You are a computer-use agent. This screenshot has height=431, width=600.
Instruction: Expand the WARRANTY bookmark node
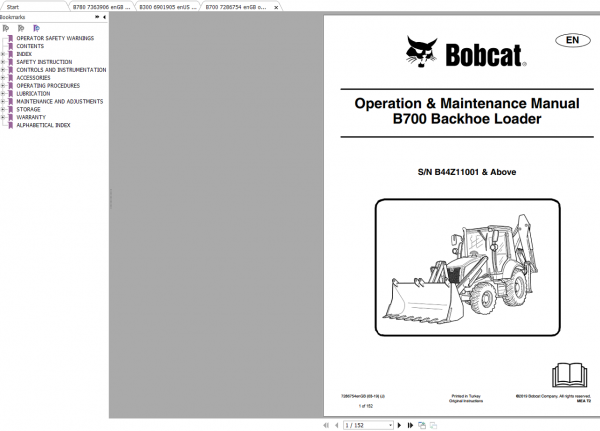click(3, 117)
